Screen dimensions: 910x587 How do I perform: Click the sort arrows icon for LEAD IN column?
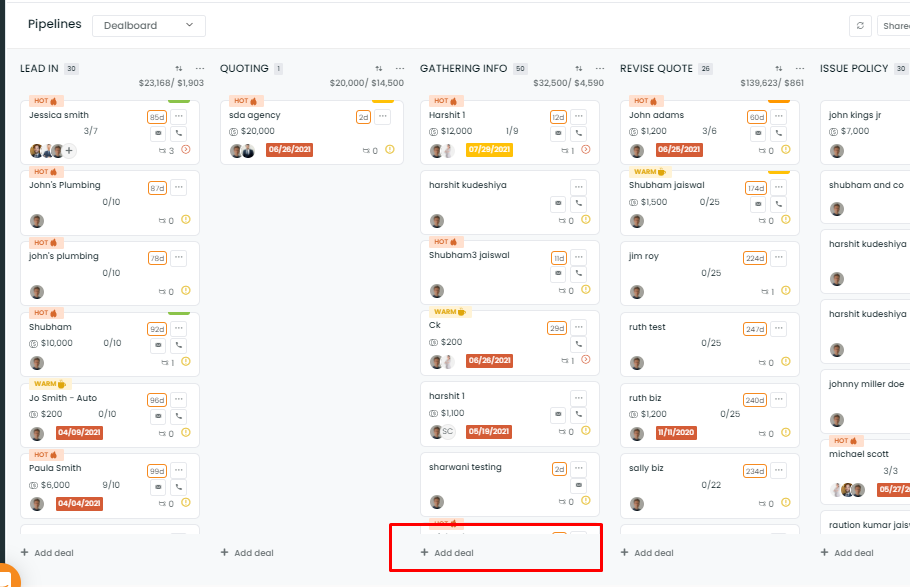pos(179,69)
